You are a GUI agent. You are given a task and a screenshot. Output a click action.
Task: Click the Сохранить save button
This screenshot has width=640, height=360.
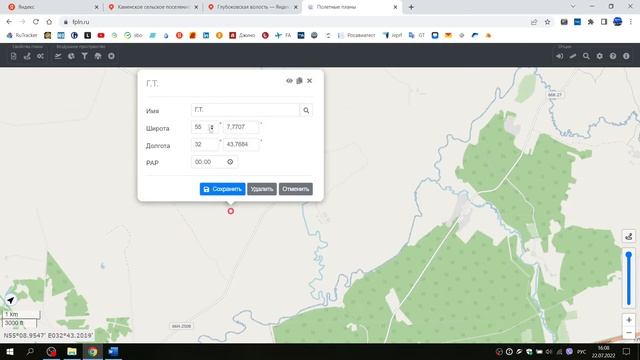222,189
